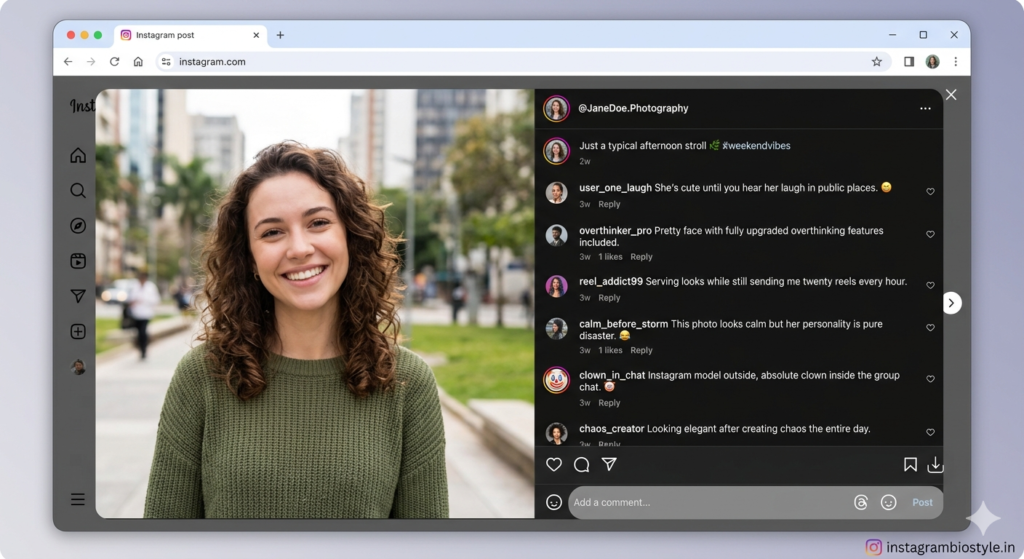Screen dimensions: 1024x559
Task: Click the Threads icon in comment box
Action: 861,502
